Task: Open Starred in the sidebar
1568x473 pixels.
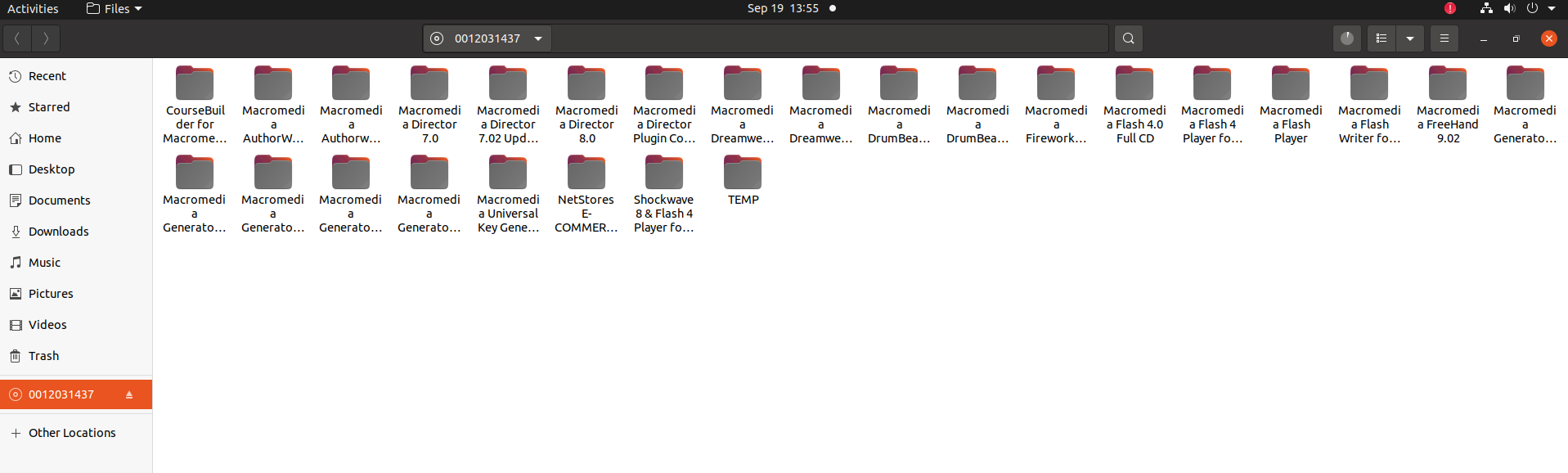Action: coord(76,107)
